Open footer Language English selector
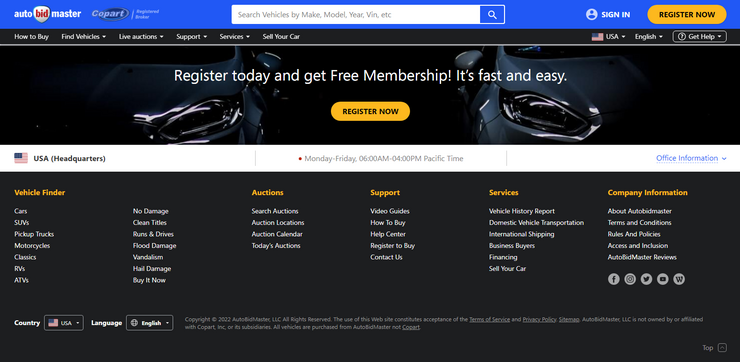 [x=150, y=323]
